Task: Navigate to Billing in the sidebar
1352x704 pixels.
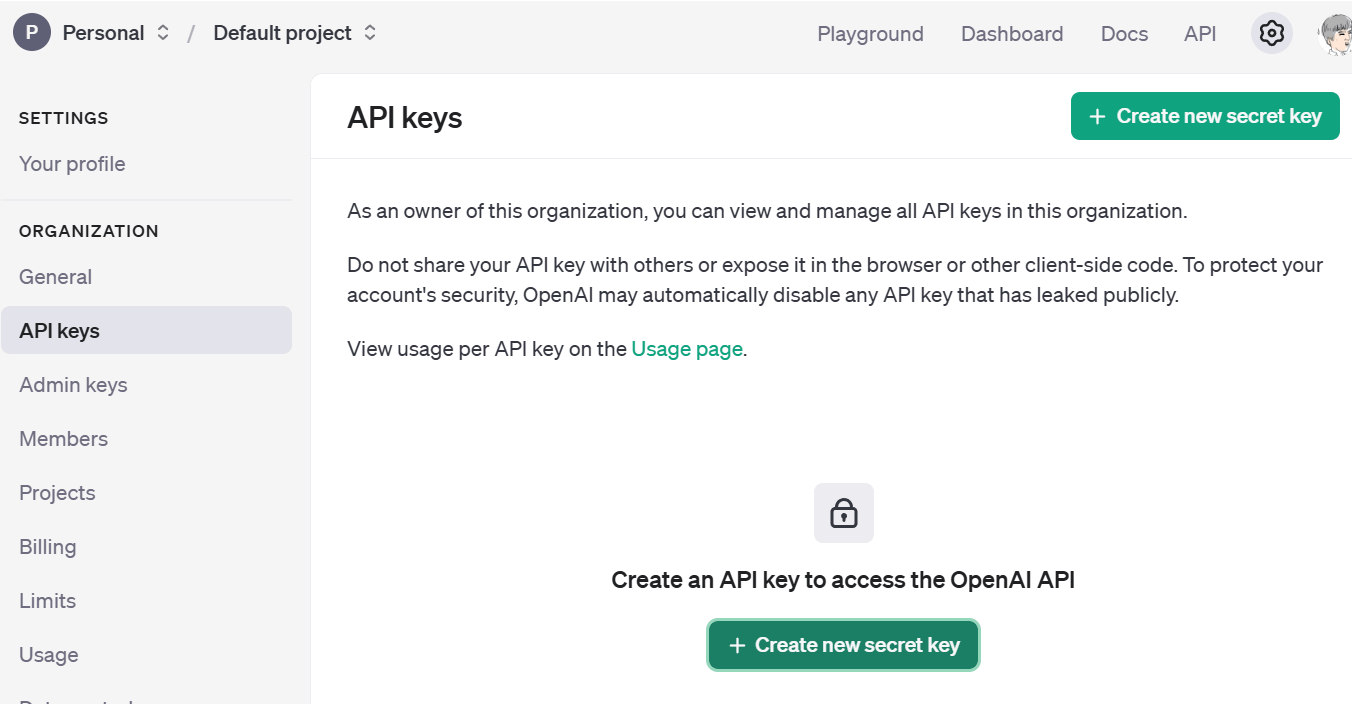Action: pos(48,547)
